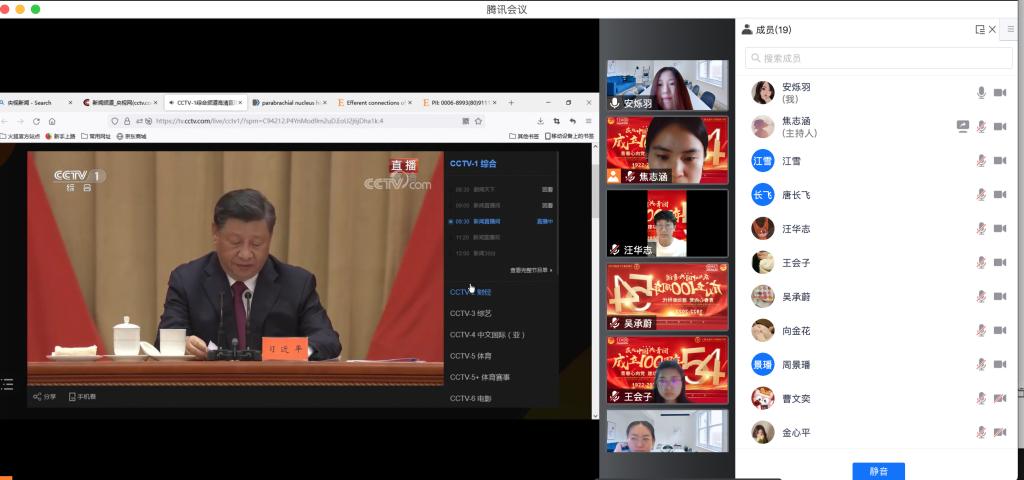The image size is (1024, 480).
Task: Reload the page in the browser
Action: click(36, 121)
